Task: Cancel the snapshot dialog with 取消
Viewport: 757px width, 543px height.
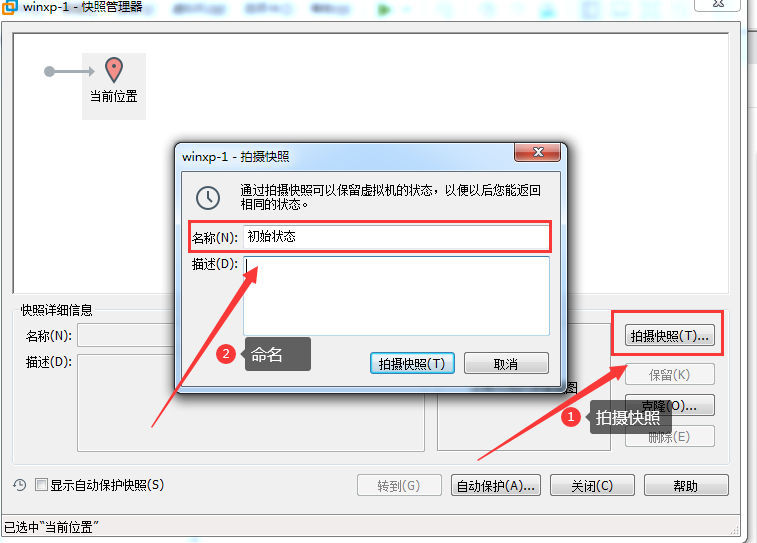Action: 506,363
